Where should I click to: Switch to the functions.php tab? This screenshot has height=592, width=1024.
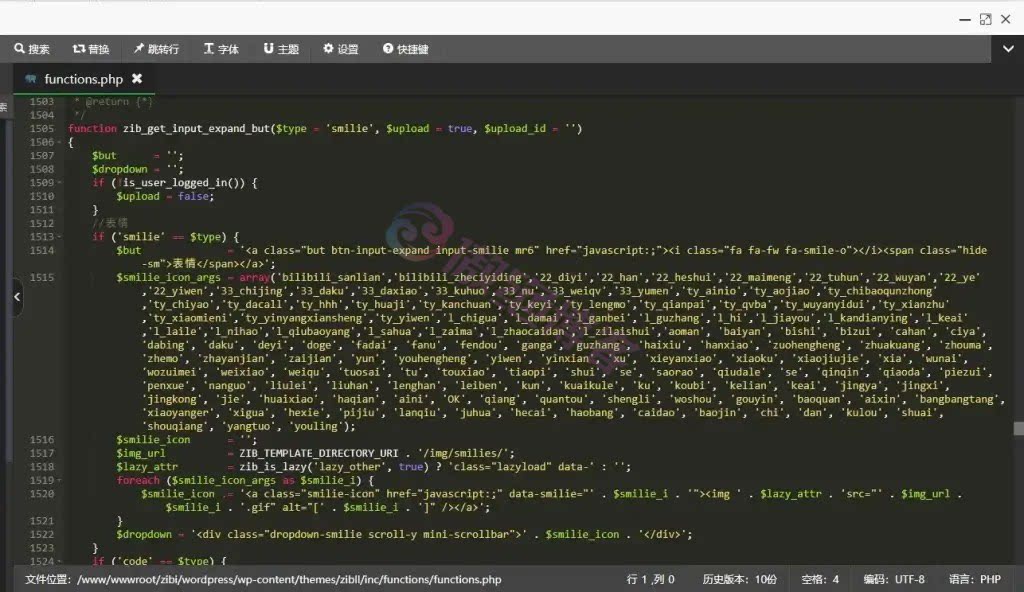83,79
